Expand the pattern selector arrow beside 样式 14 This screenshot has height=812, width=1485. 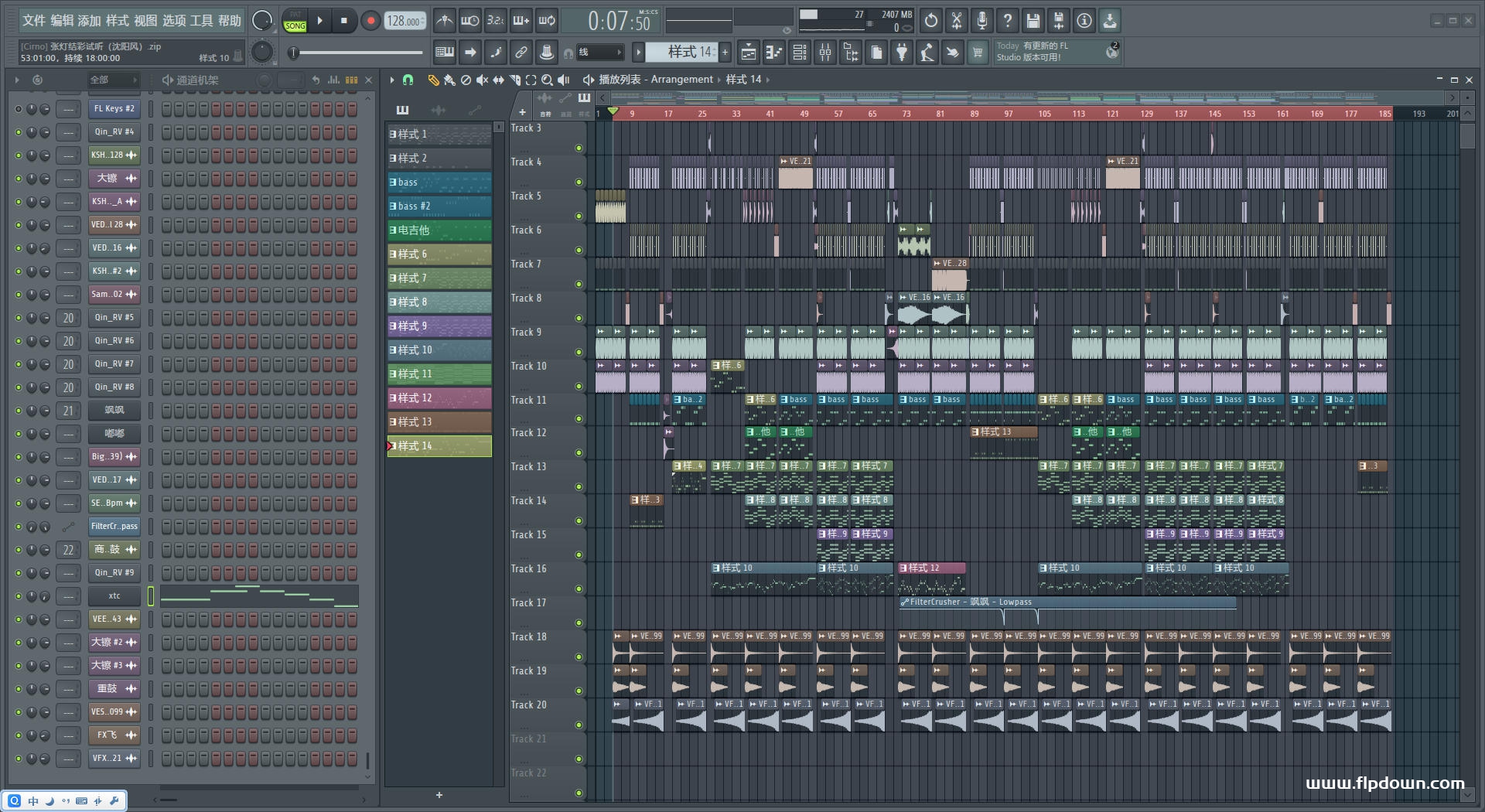pos(638,53)
